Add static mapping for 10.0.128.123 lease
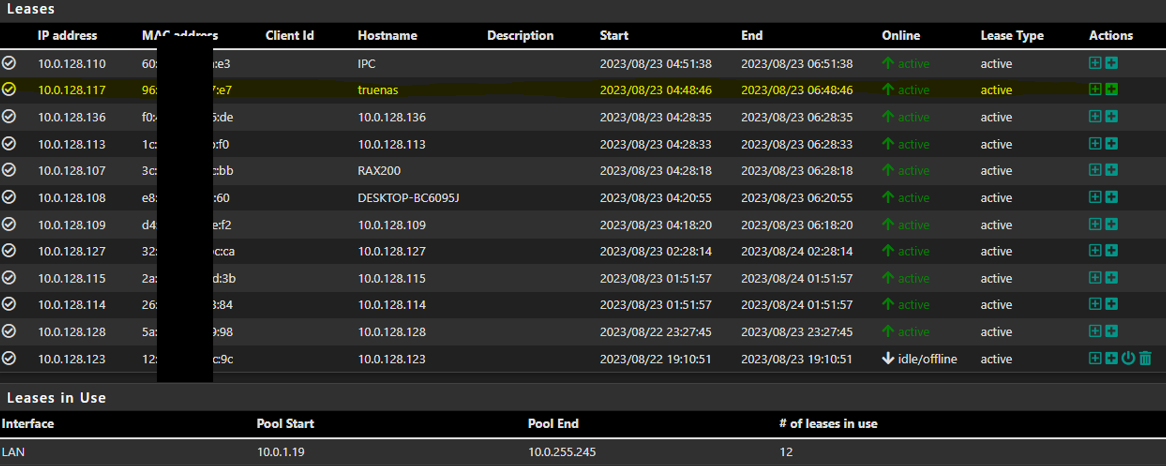Image resolution: width=1166 pixels, height=466 pixels. [1095, 358]
